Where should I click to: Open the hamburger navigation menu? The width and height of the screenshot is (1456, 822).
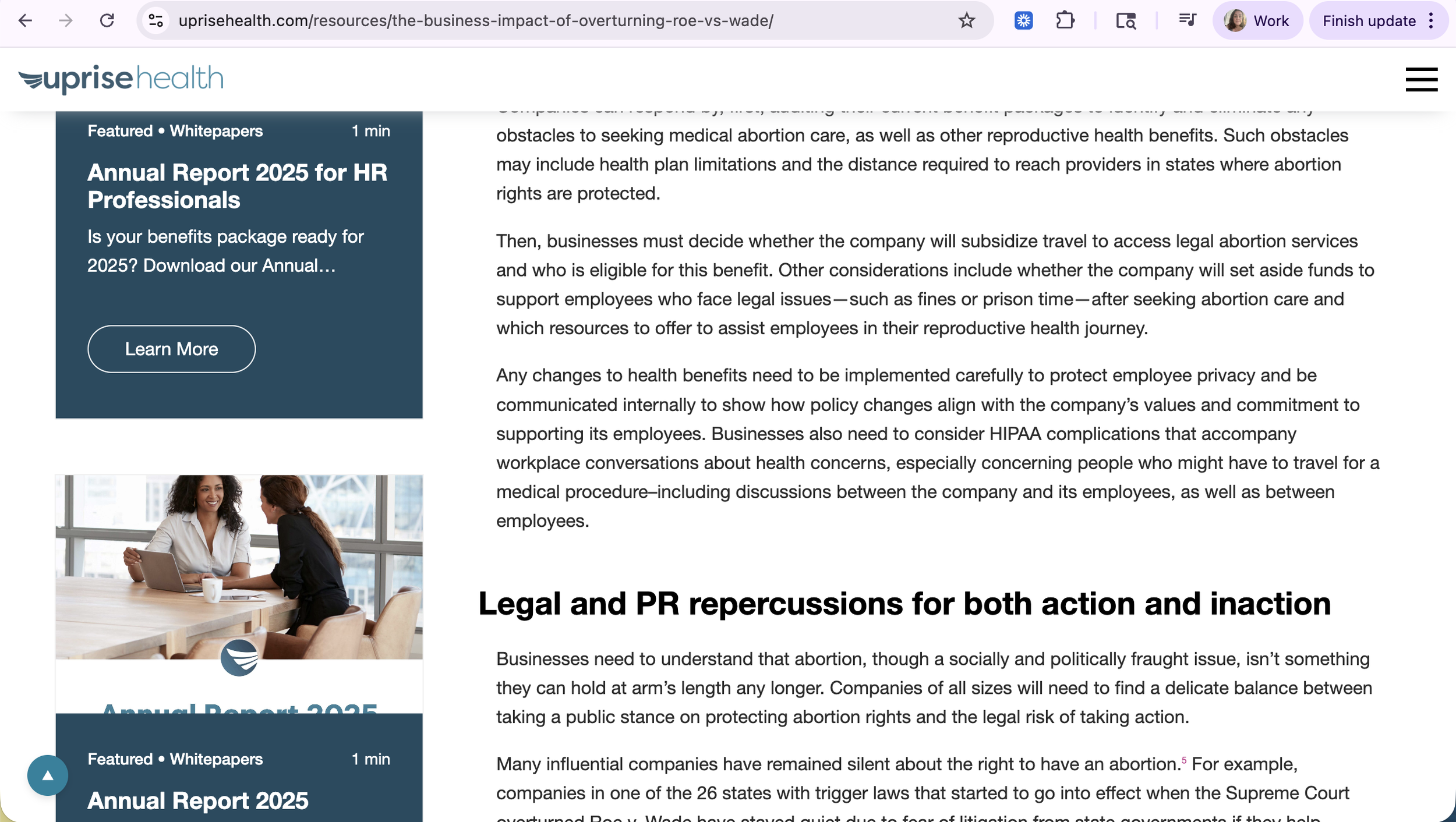pyautogui.click(x=1421, y=79)
